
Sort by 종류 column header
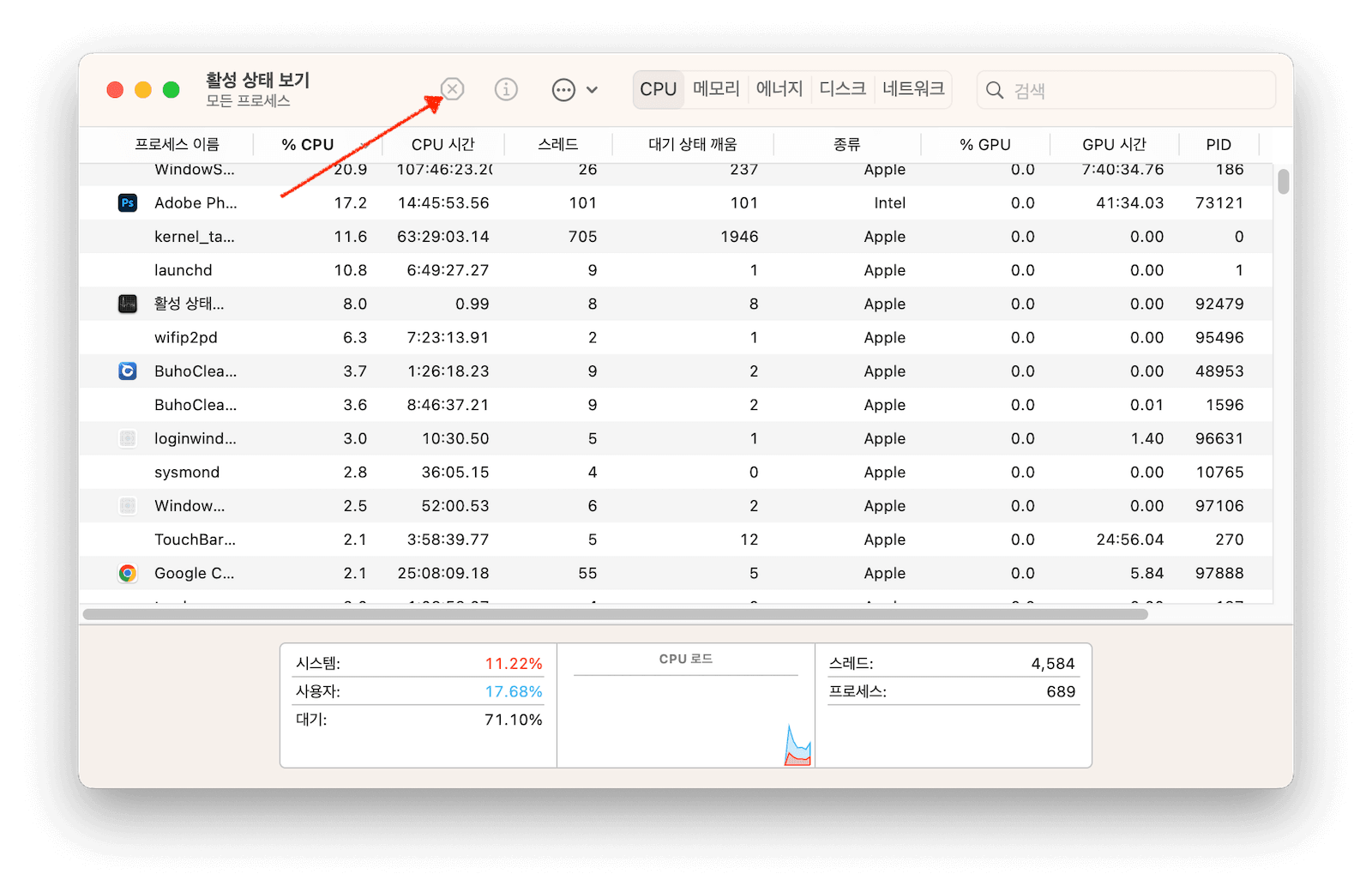[847, 144]
